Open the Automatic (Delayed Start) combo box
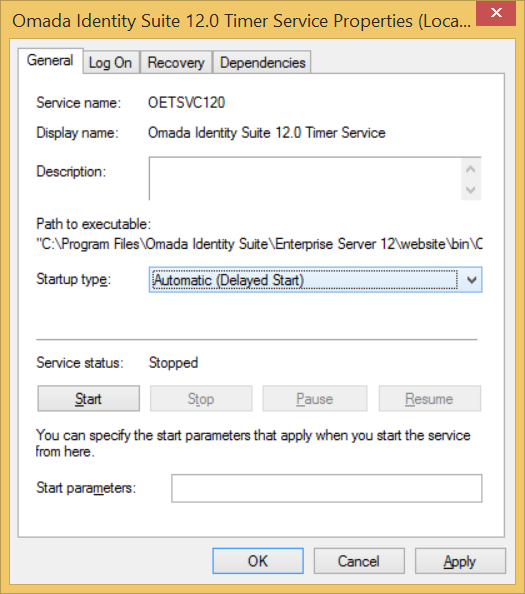Image resolution: width=525 pixels, height=594 pixels. coord(315,280)
